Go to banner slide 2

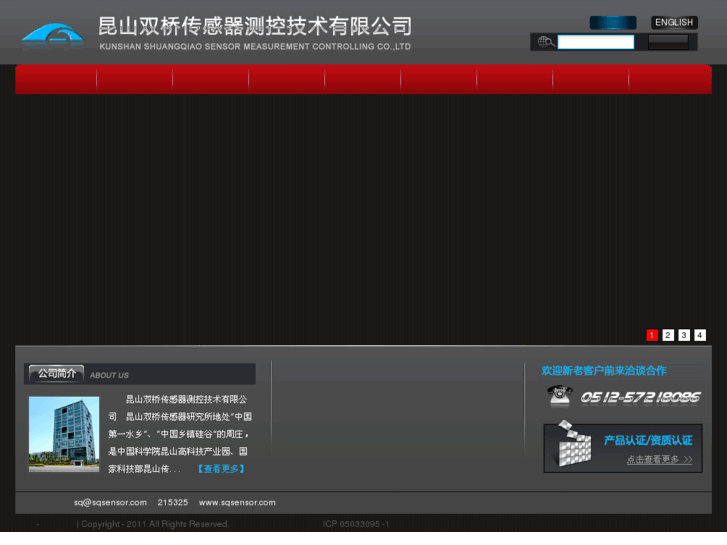[668, 335]
